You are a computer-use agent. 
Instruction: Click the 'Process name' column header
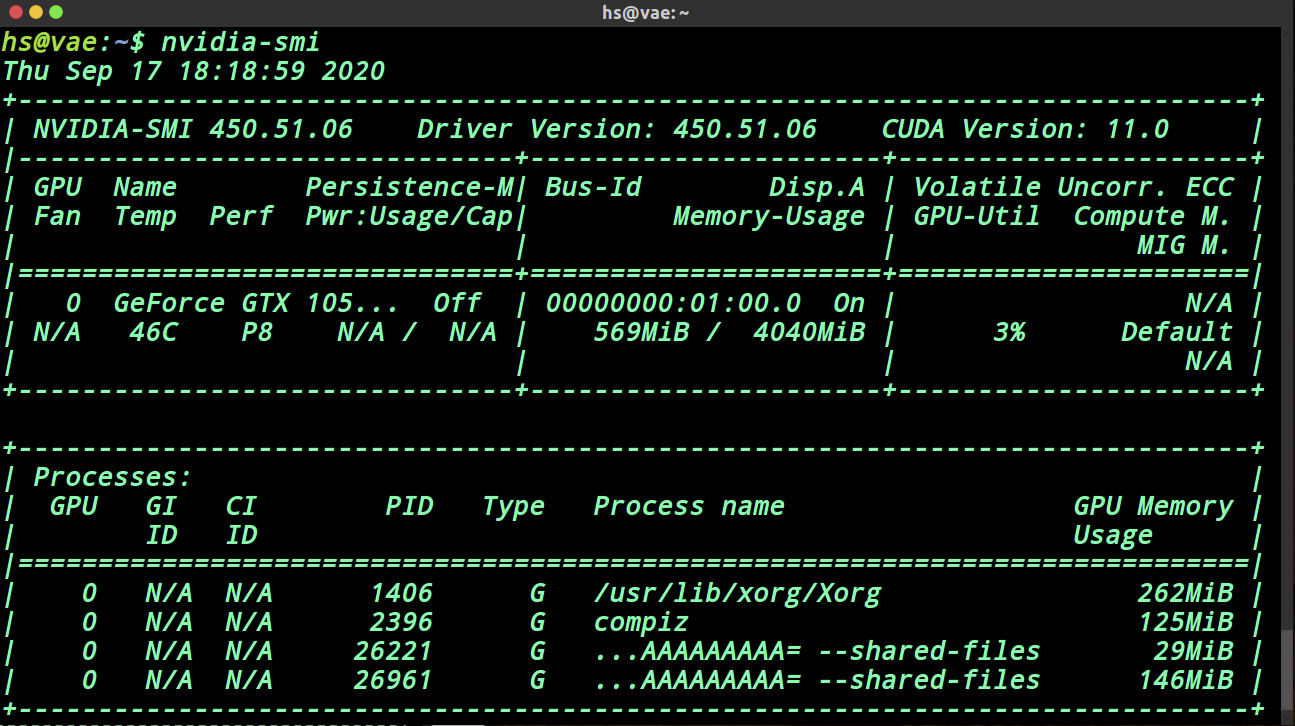689,506
